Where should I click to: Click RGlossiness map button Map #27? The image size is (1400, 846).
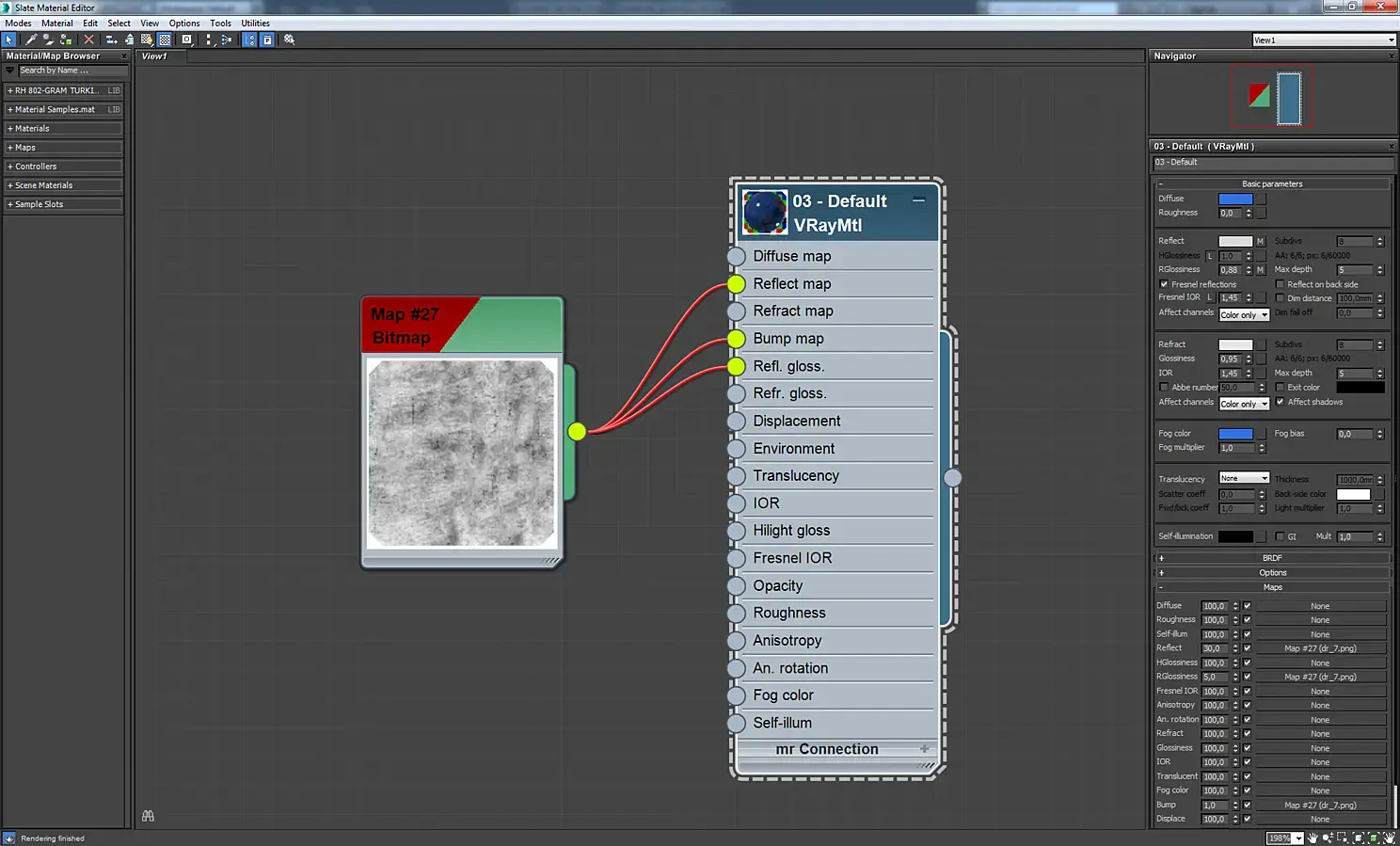[1320, 677]
